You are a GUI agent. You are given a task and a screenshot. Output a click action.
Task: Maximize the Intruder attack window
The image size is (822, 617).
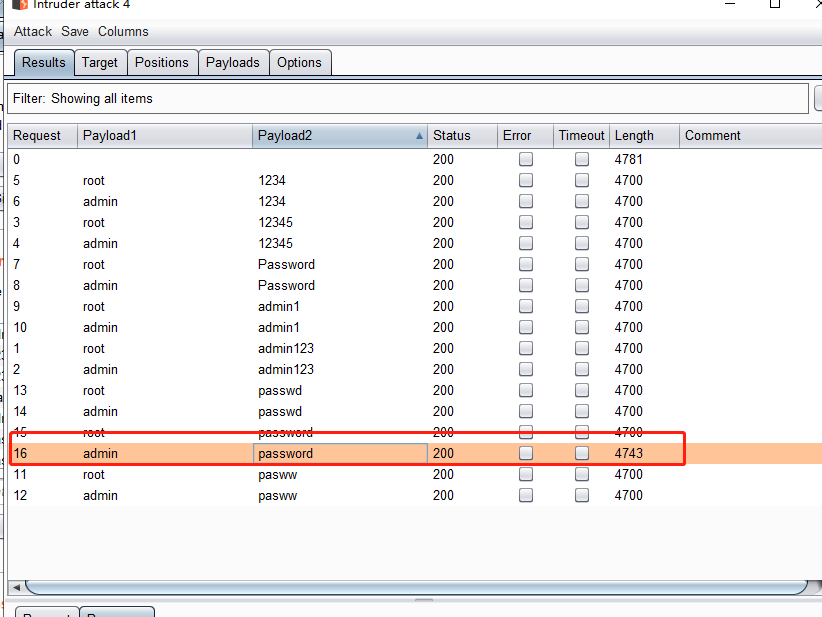pyautogui.click(x=775, y=4)
